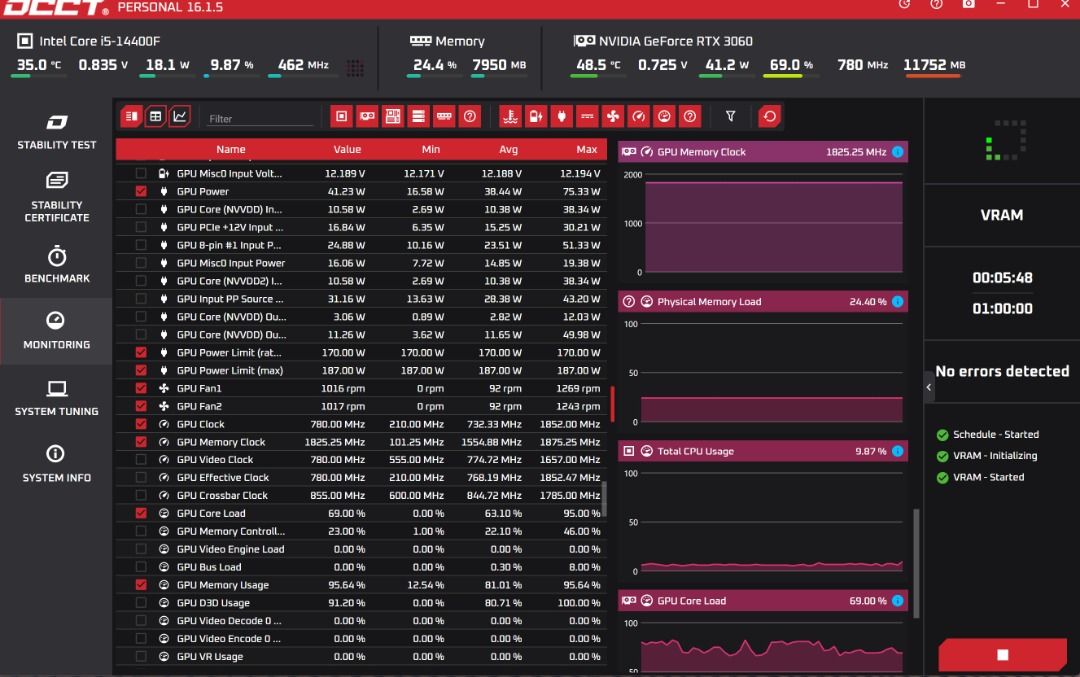This screenshot has height=677, width=1080.
Task: Toggle the RAM module sensors filter icon
Action: pyautogui.click(x=444, y=116)
